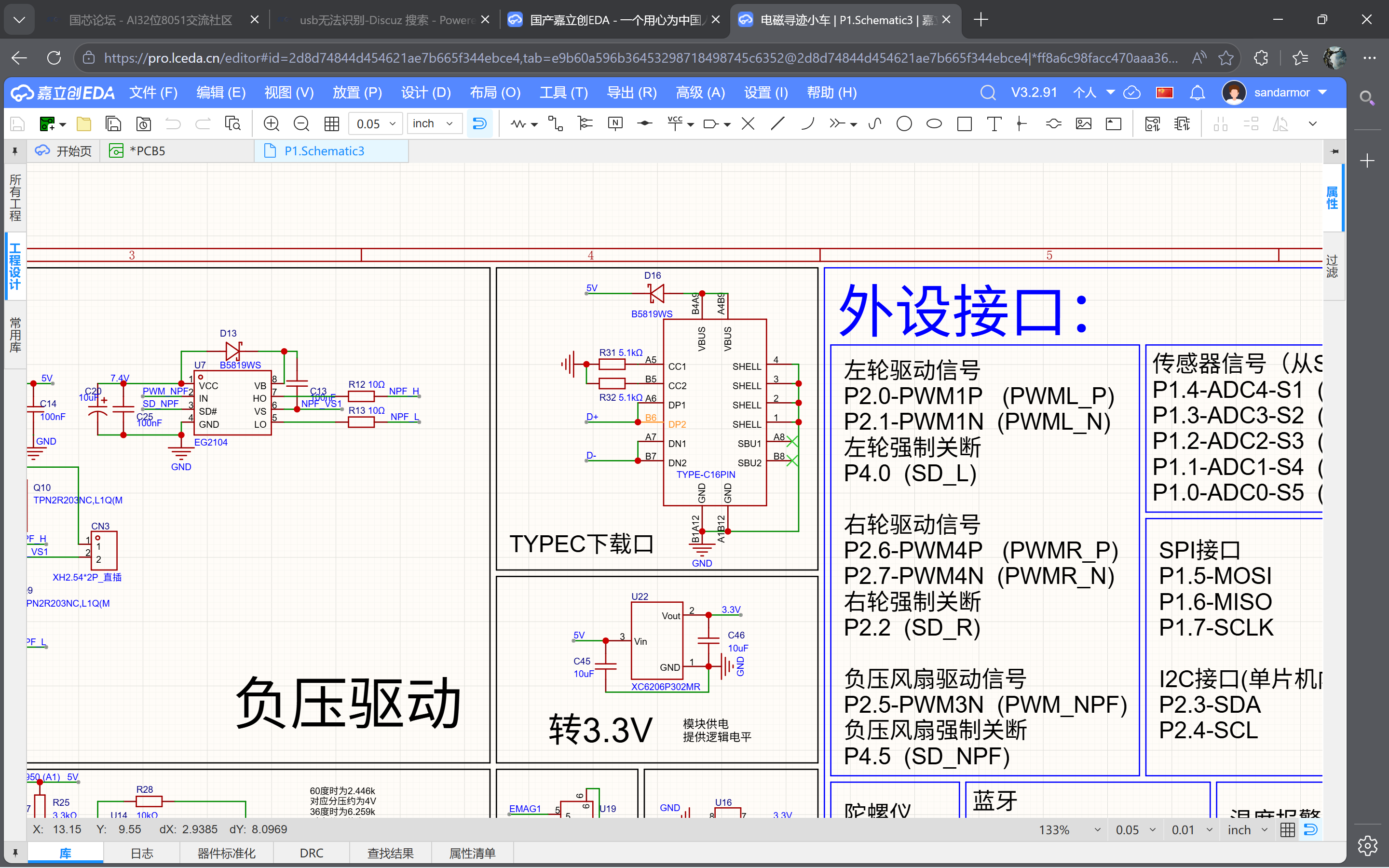Insert a Text annotation
The image size is (1389, 868).
[x=994, y=123]
